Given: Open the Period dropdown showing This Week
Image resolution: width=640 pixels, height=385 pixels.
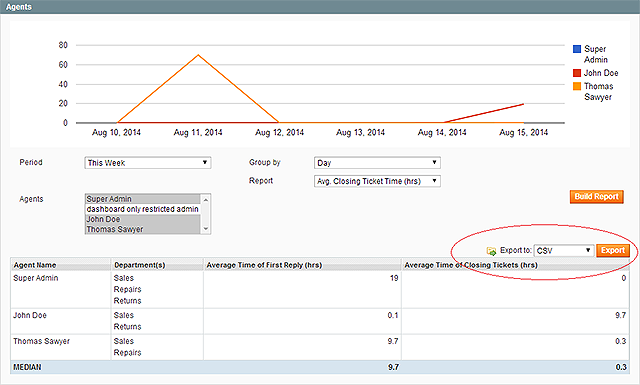Looking at the screenshot, I should pyautogui.click(x=148, y=163).
